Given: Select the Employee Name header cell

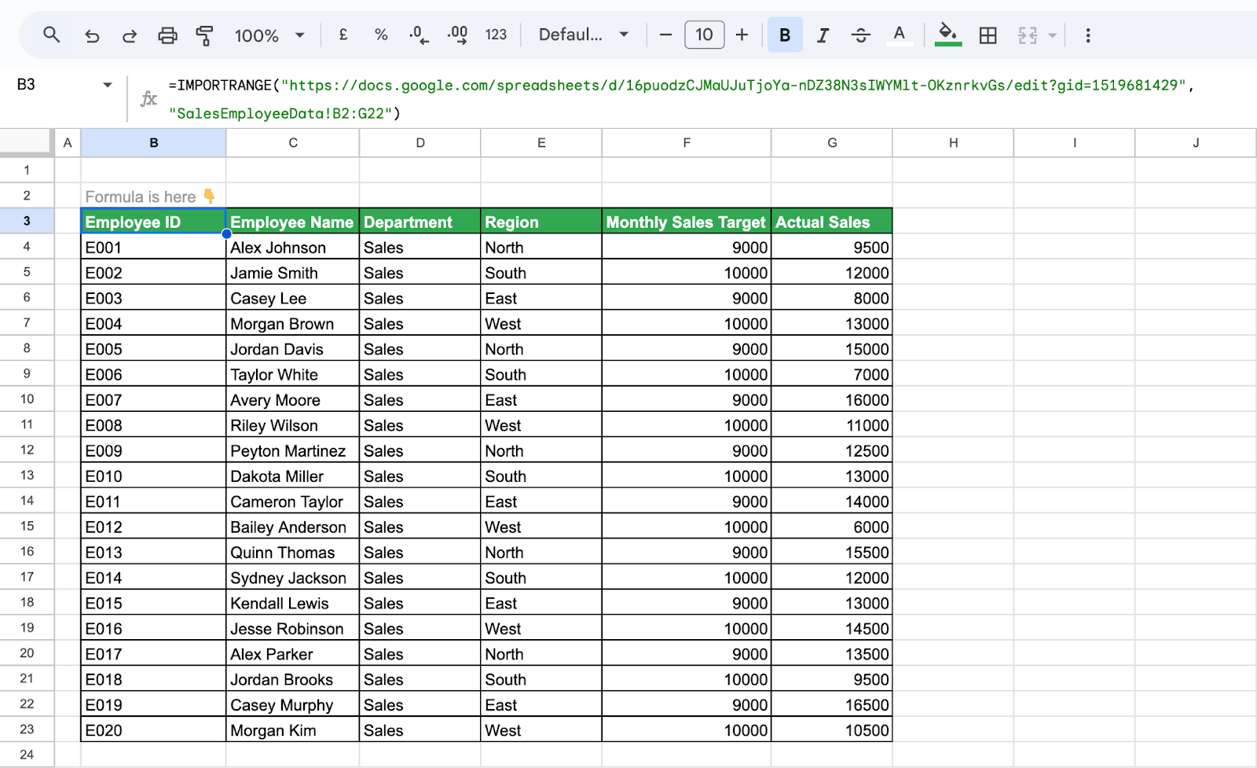Looking at the screenshot, I should pyautogui.click(x=293, y=222).
